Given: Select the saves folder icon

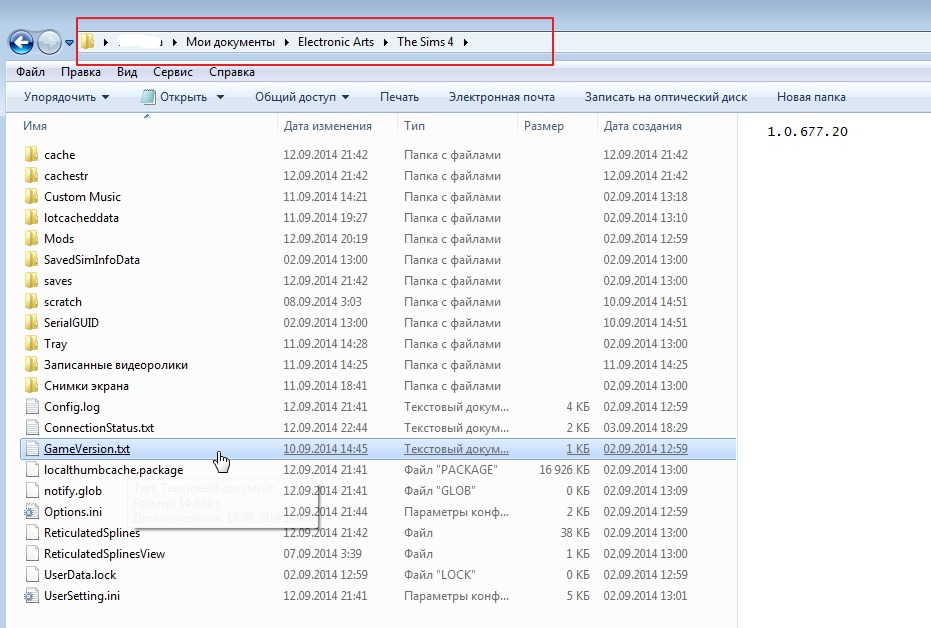Looking at the screenshot, I should (x=31, y=280).
